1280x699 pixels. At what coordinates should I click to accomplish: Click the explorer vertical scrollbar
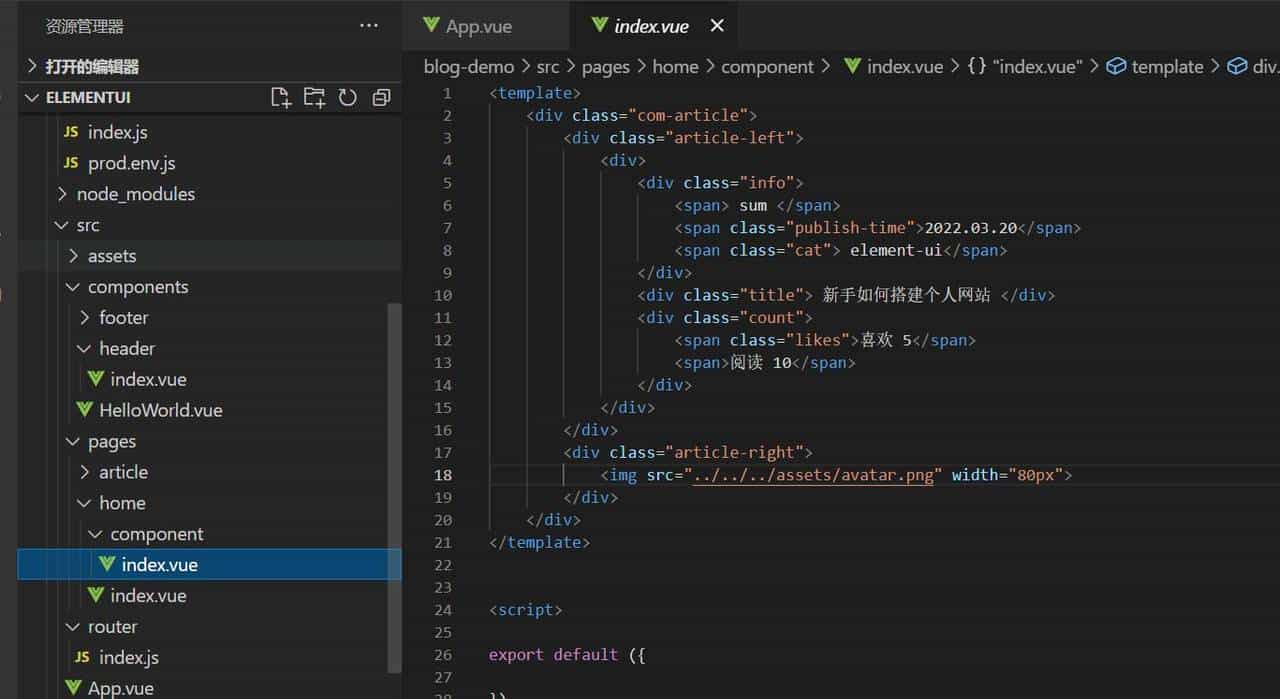[394, 480]
